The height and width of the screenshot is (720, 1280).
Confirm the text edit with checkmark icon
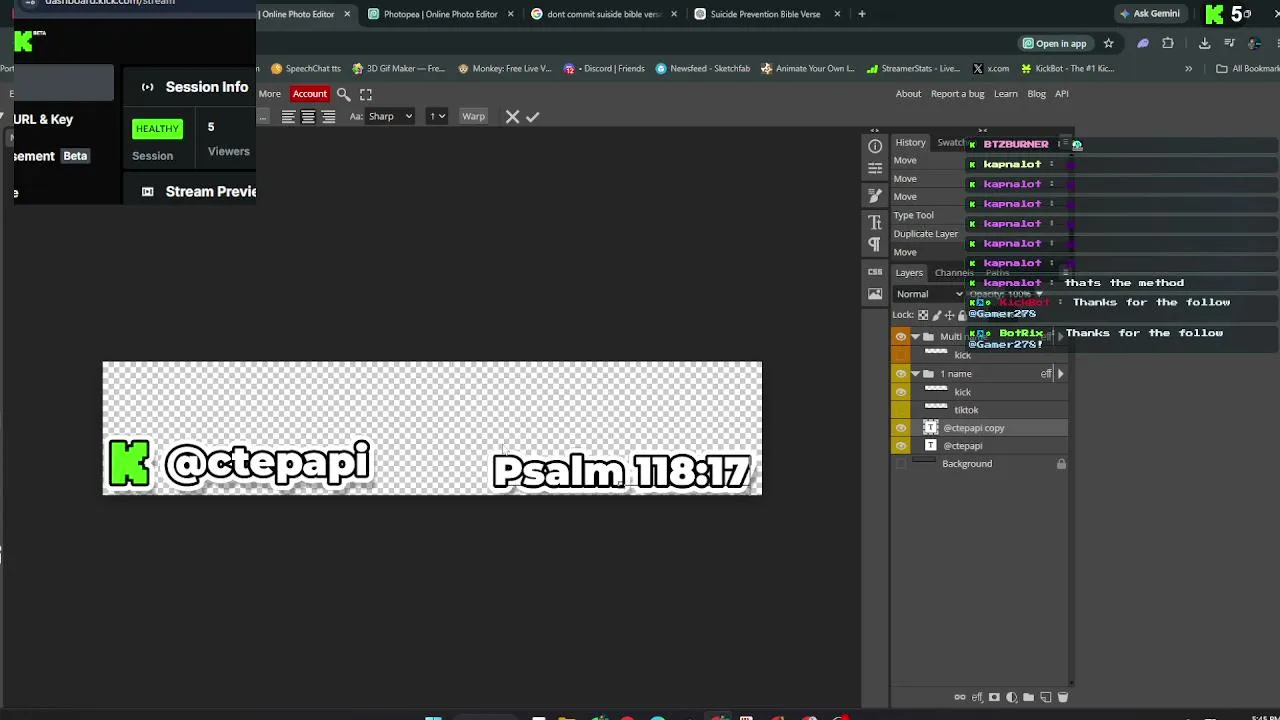coord(533,117)
